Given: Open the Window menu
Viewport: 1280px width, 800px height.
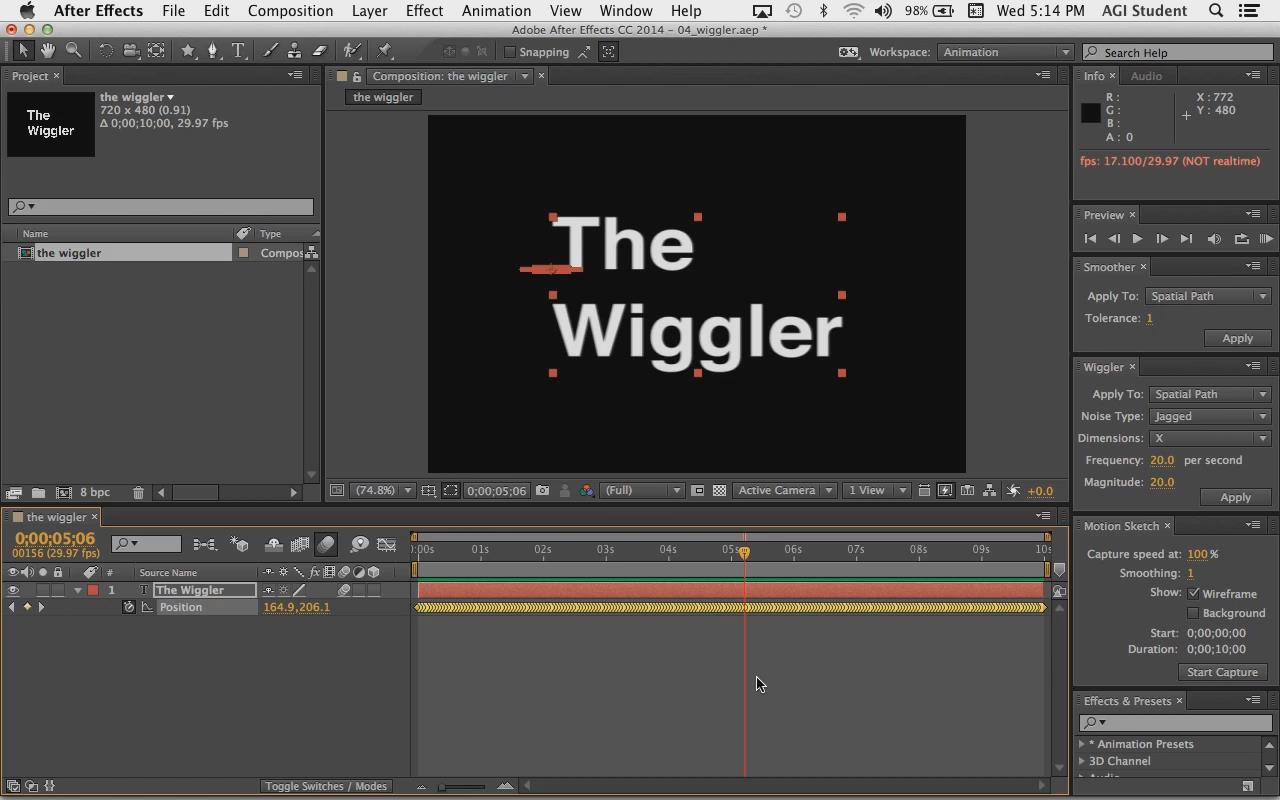Looking at the screenshot, I should pyautogui.click(x=626, y=11).
